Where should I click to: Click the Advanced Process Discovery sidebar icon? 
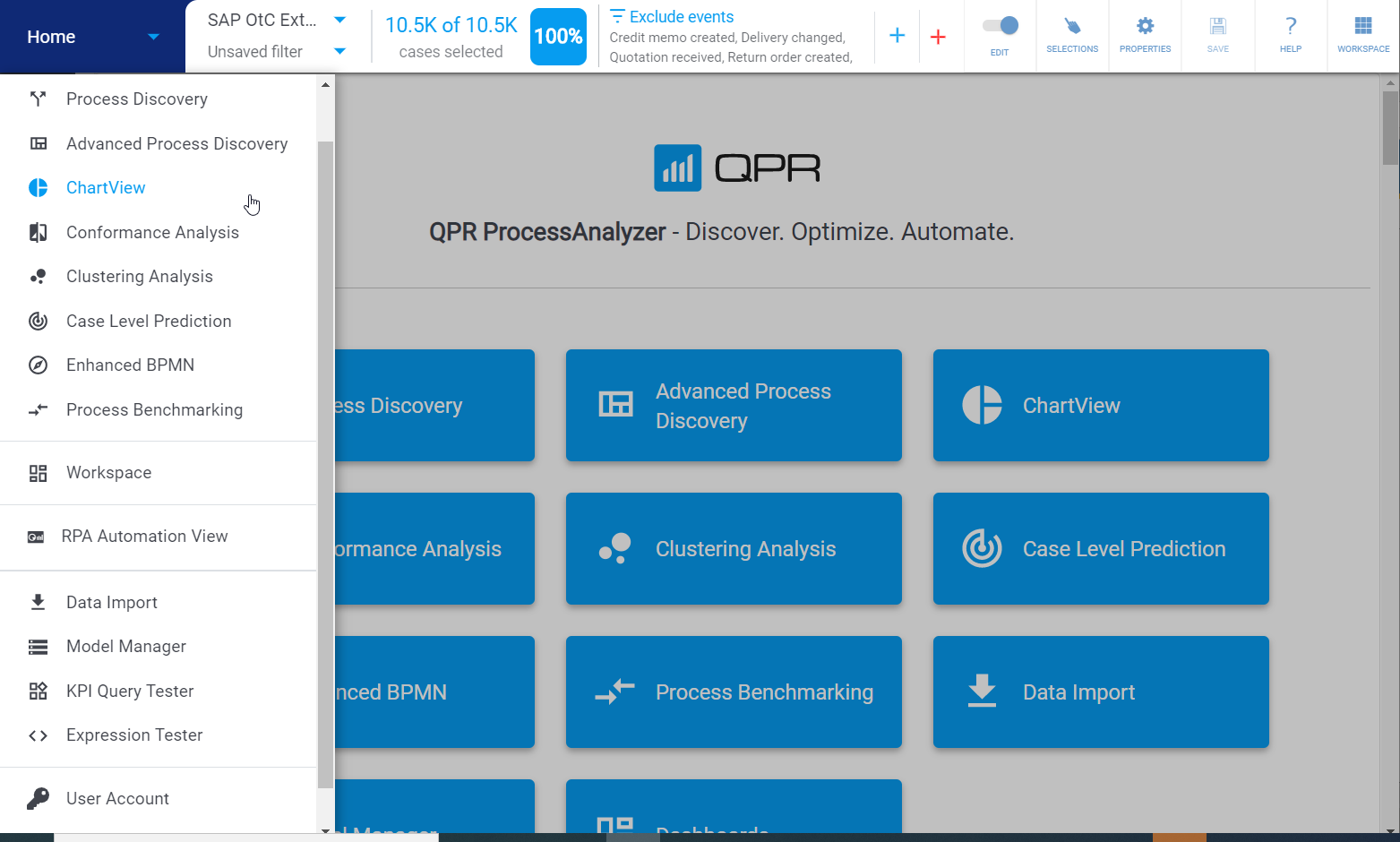point(38,143)
